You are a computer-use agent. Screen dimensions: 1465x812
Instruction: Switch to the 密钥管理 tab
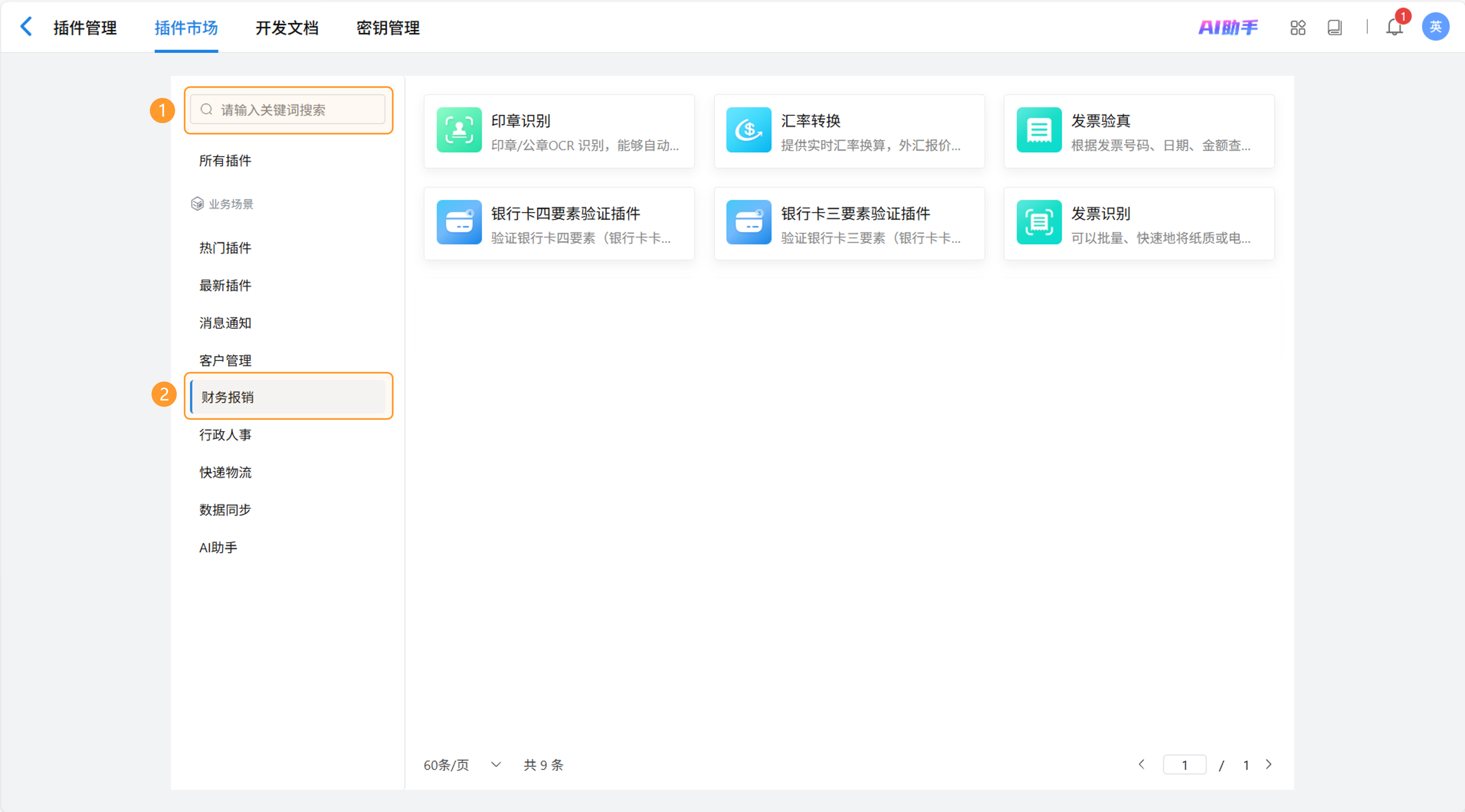point(388,28)
